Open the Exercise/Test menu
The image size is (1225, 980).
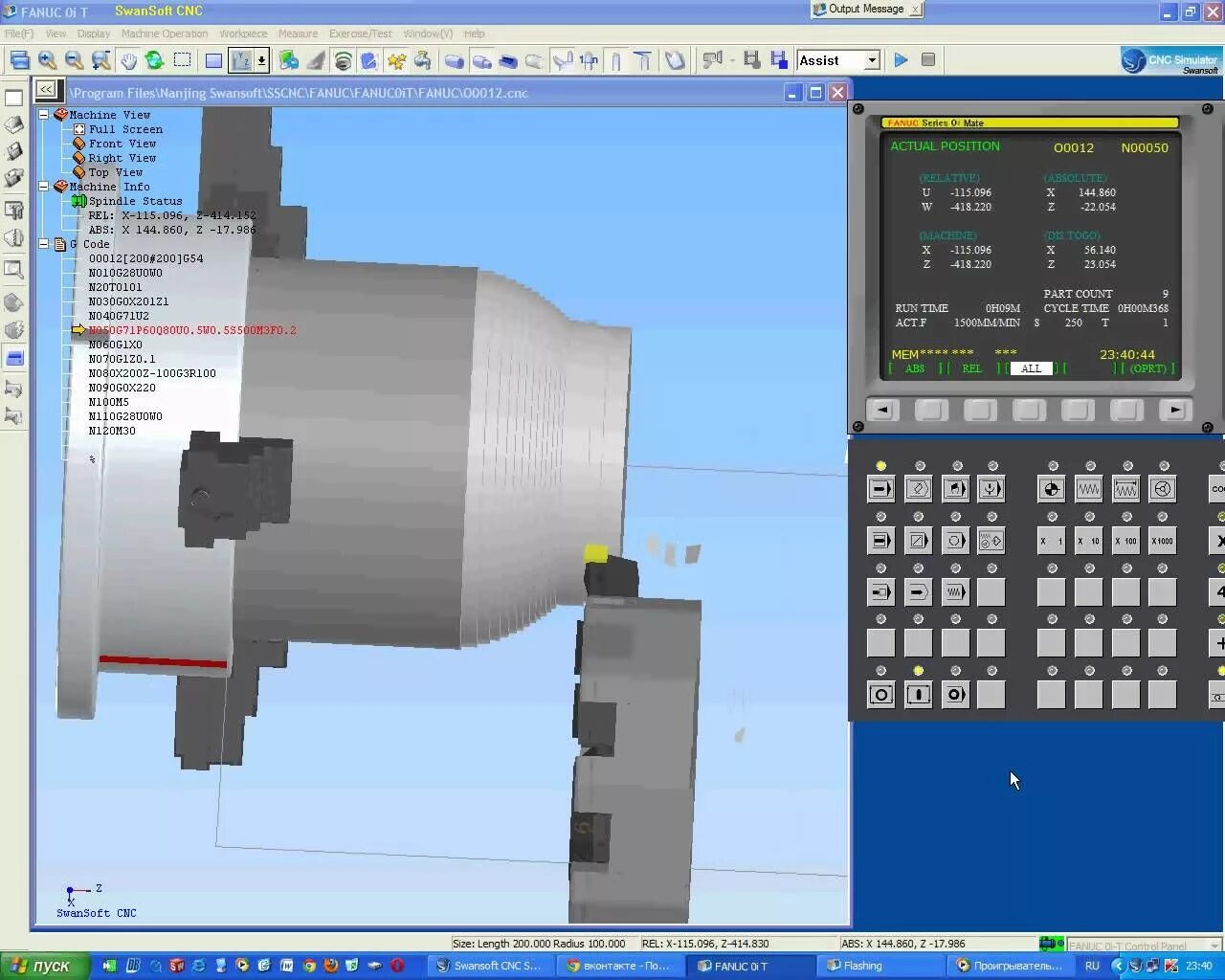pyautogui.click(x=361, y=33)
